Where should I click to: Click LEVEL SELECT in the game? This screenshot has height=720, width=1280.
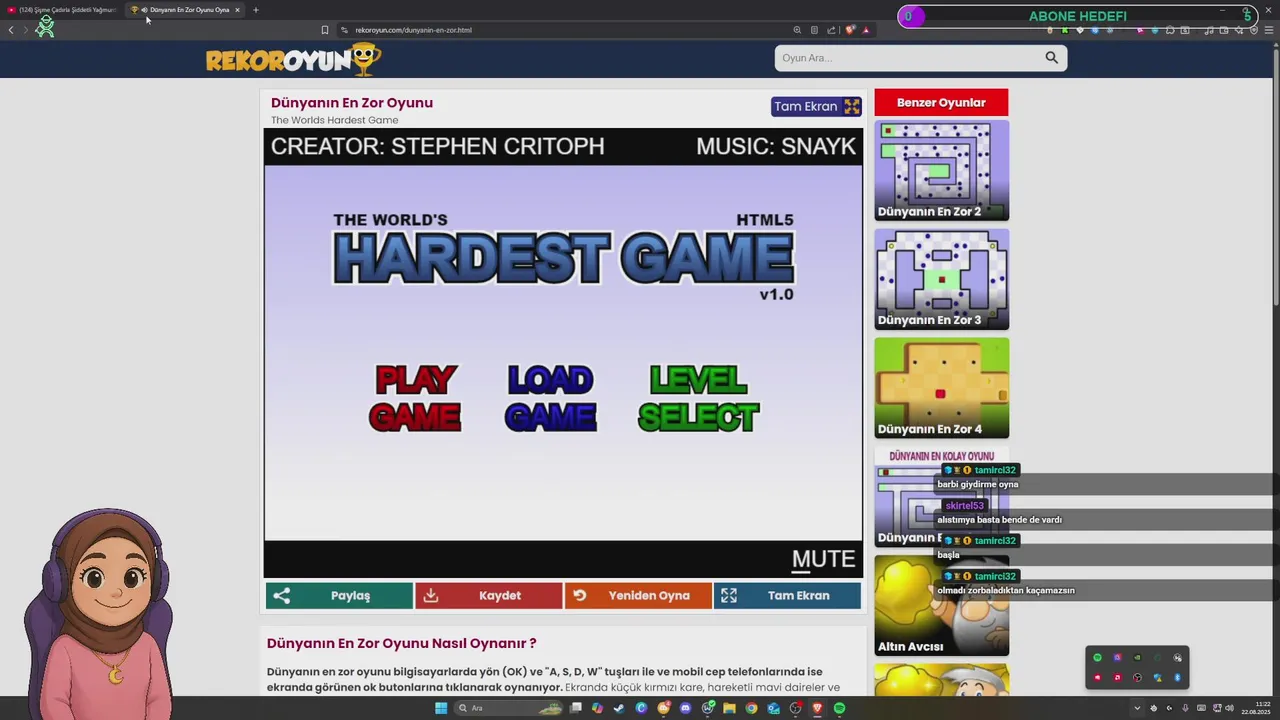tap(698, 398)
